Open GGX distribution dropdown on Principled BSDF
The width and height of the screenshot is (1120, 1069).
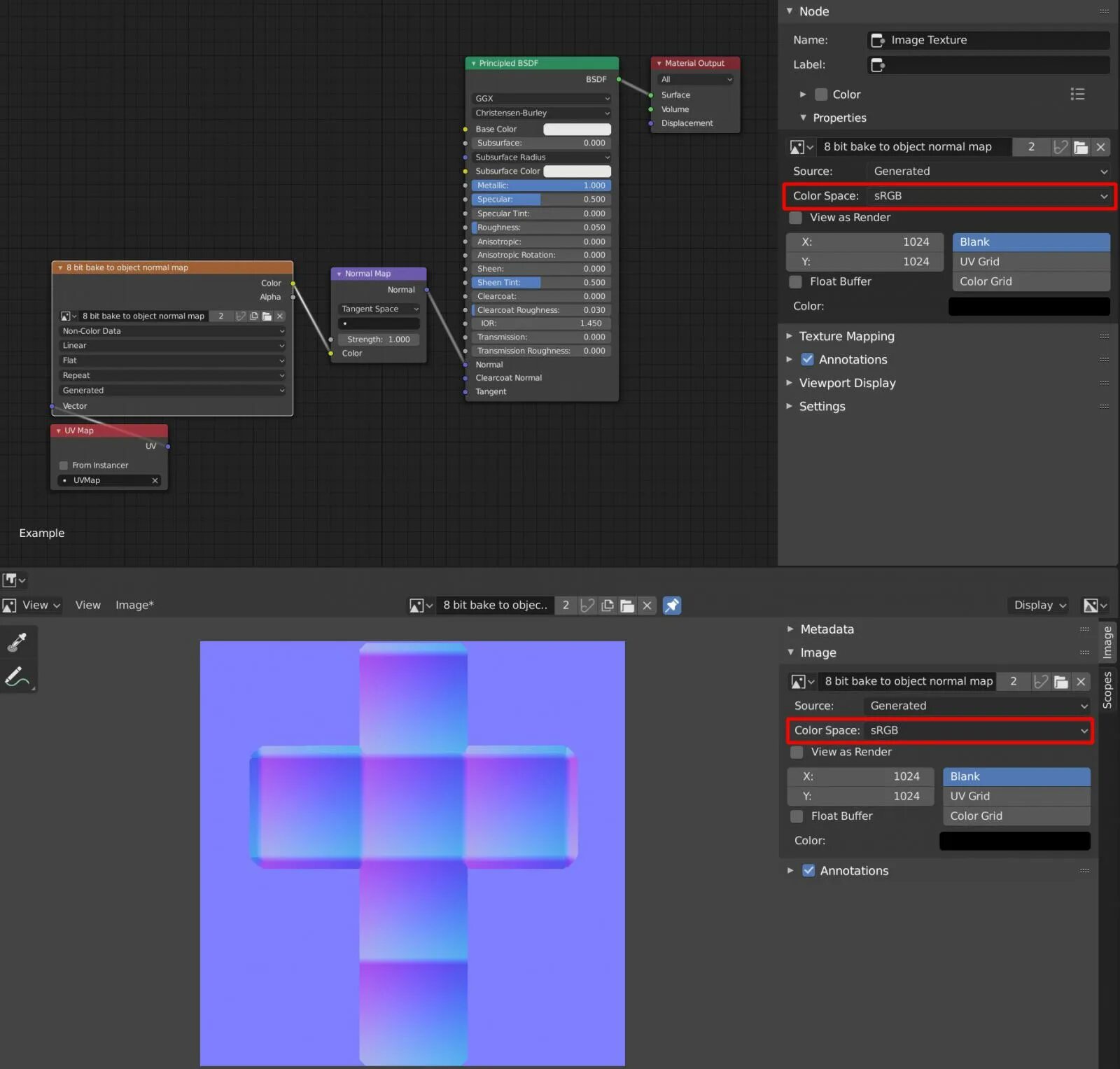pyautogui.click(x=541, y=99)
